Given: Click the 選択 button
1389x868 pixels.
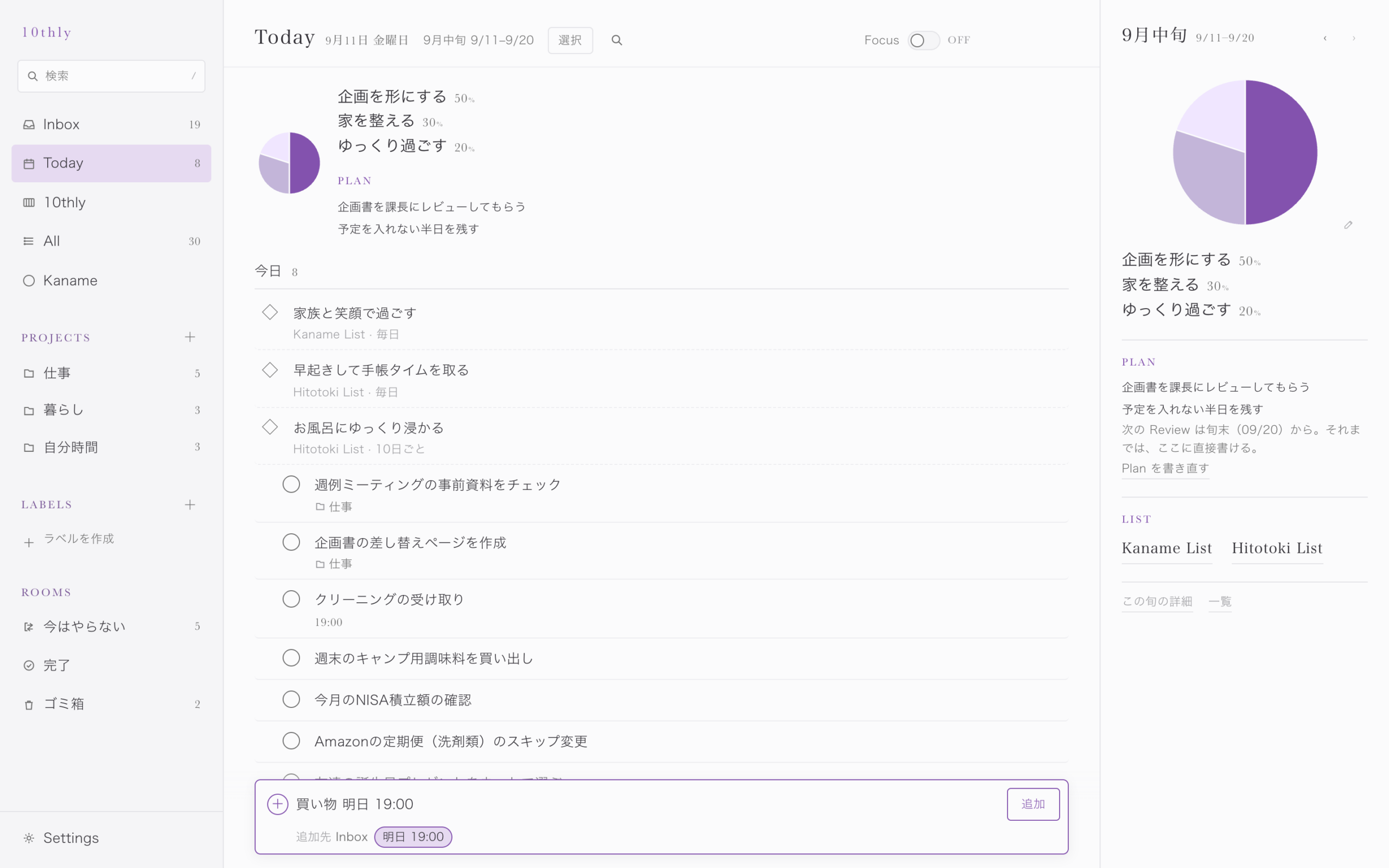Looking at the screenshot, I should coord(570,40).
